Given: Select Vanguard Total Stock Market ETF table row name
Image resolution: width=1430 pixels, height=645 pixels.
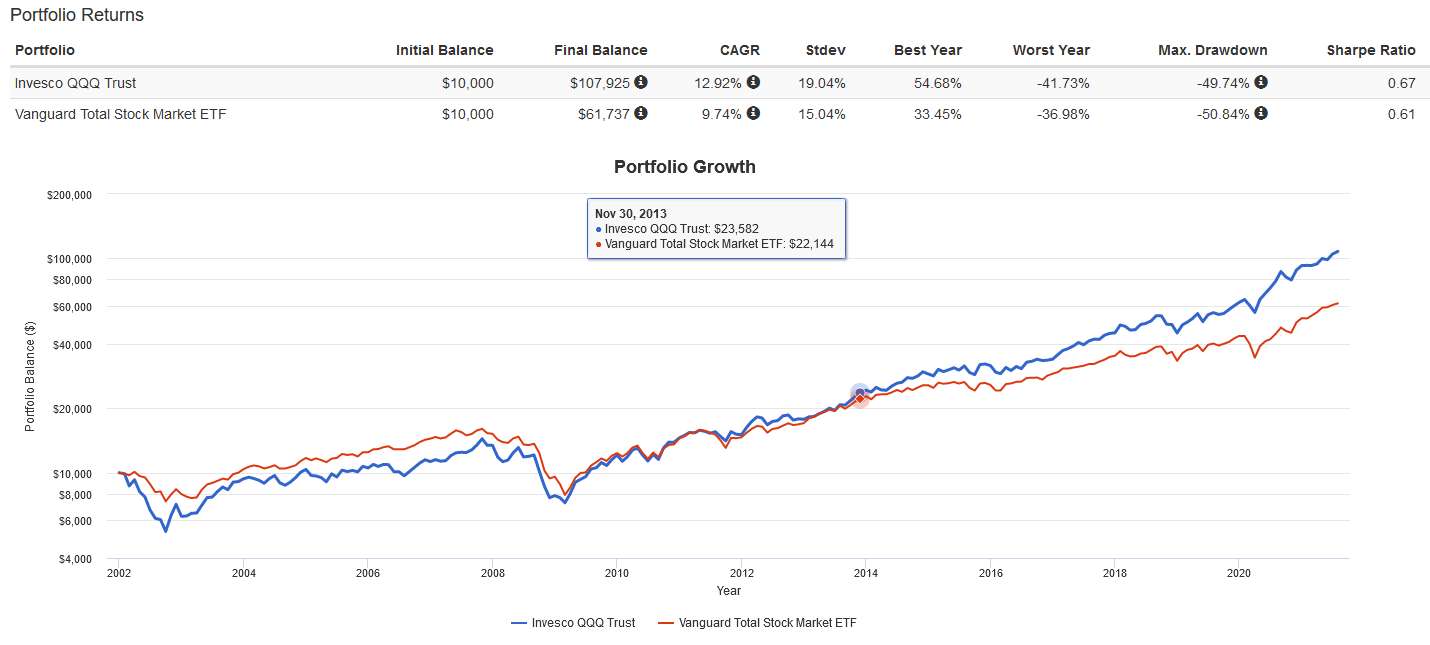Looking at the screenshot, I should (x=121, y=114).
